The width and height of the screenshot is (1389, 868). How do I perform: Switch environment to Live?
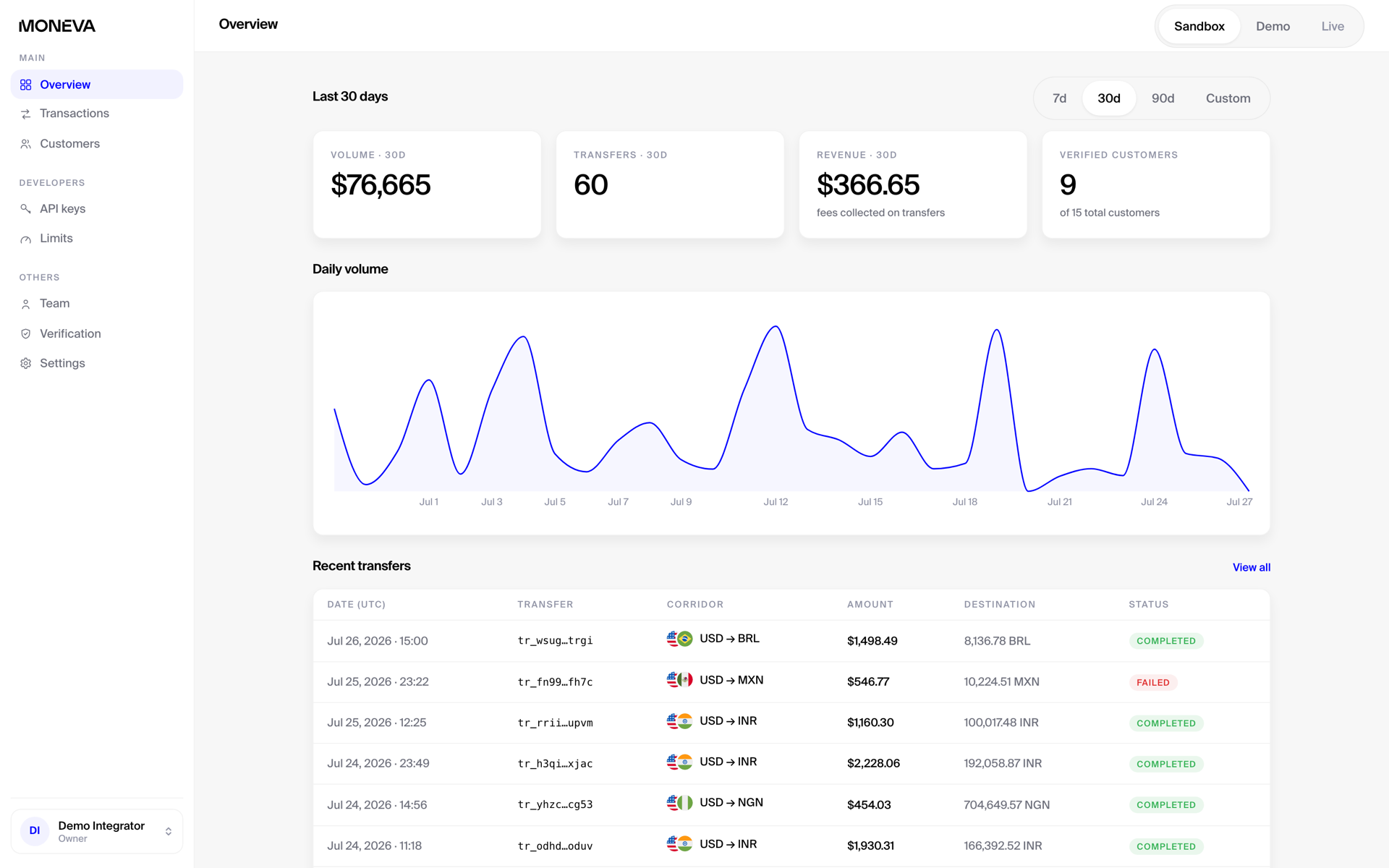point(1333,26)
